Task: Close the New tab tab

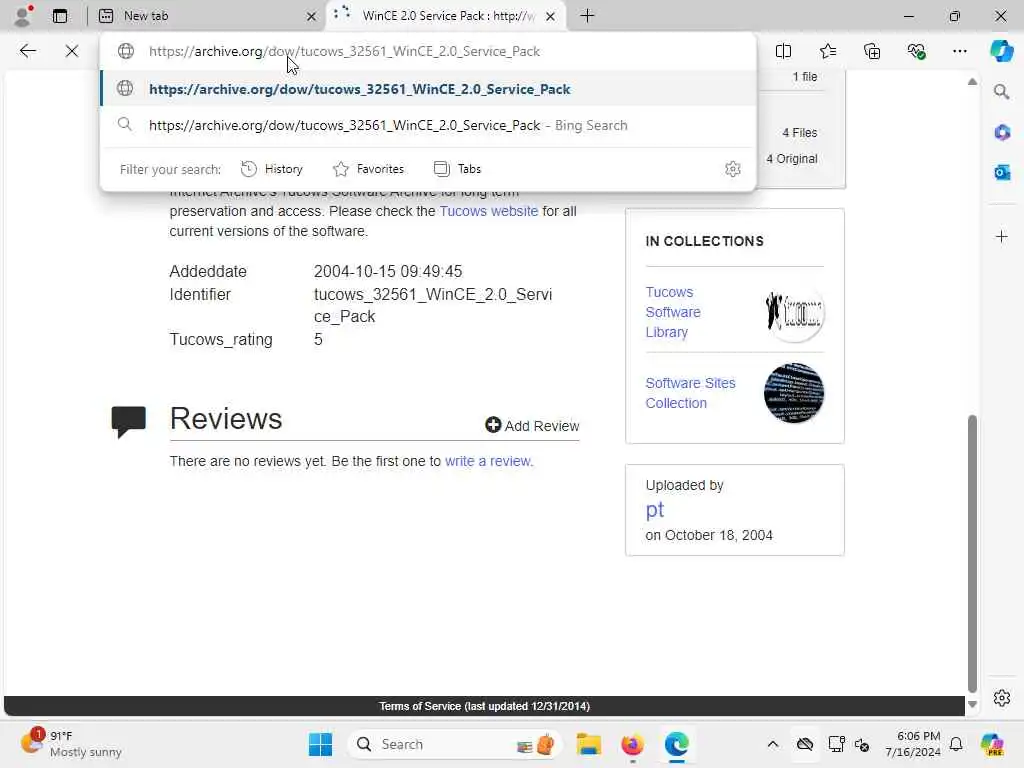Action: [x=312, y=16]
